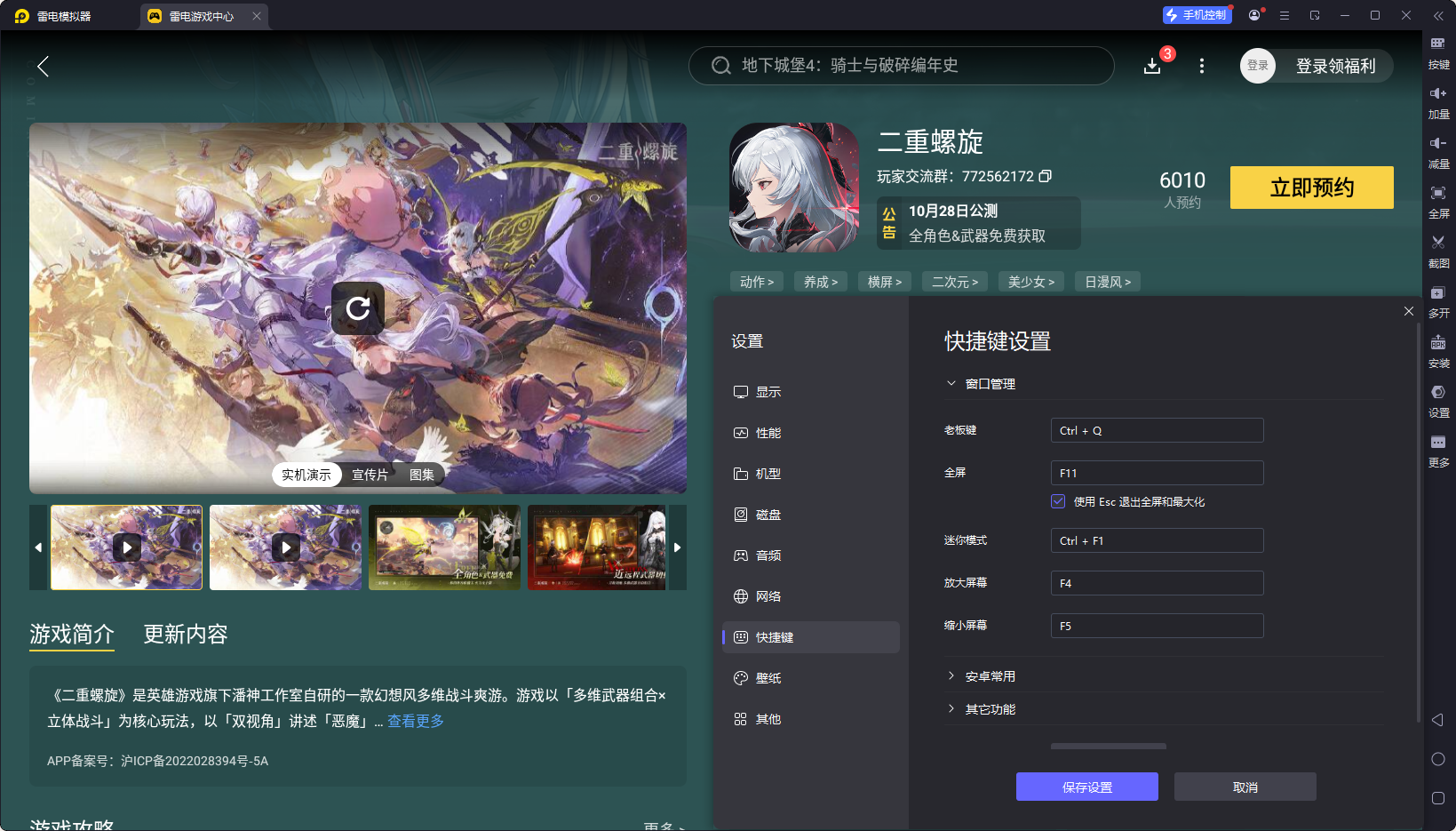Tap the Android back triangle button
The height and width of the screenshot is (831, 1456).
tap(1437, 720)
